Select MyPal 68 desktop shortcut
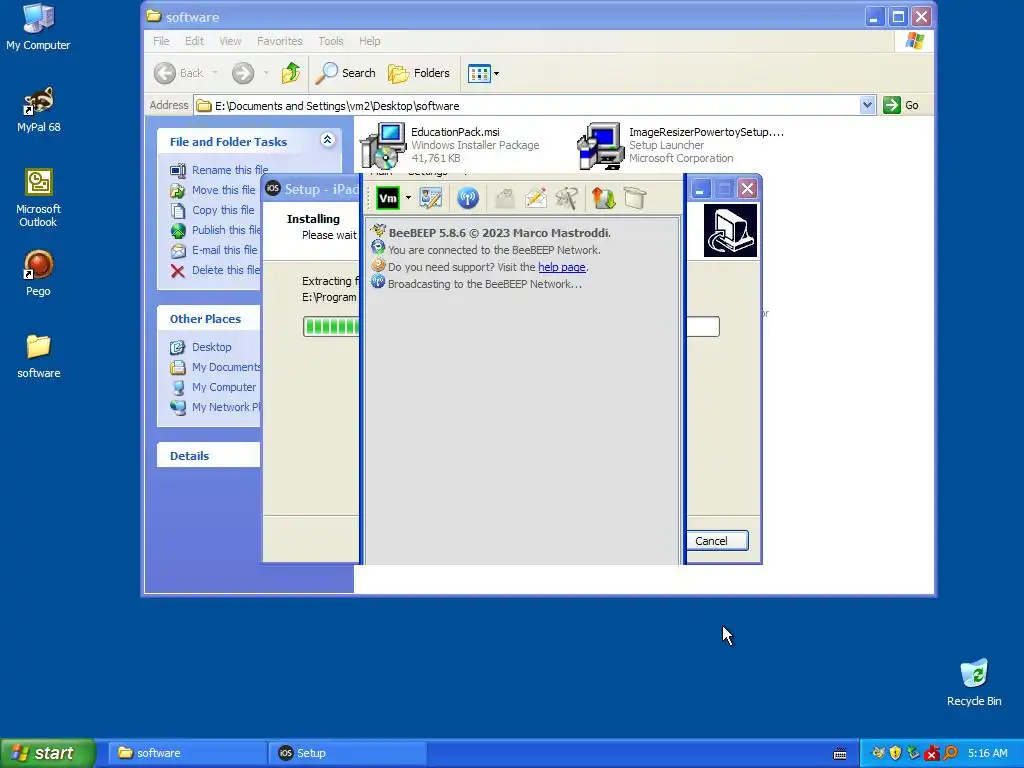 pos(39,110)
